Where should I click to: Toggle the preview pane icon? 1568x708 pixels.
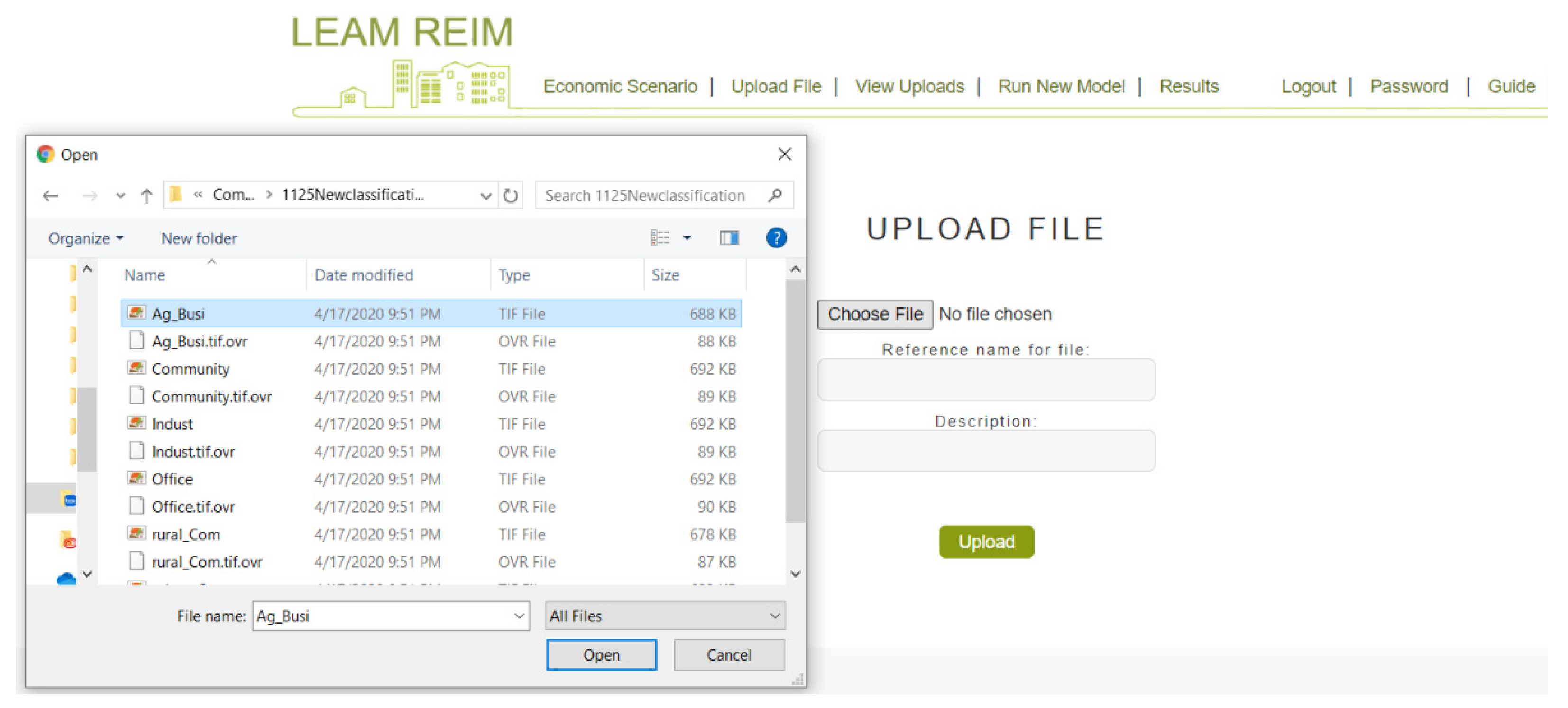click(x=729, y=238)
